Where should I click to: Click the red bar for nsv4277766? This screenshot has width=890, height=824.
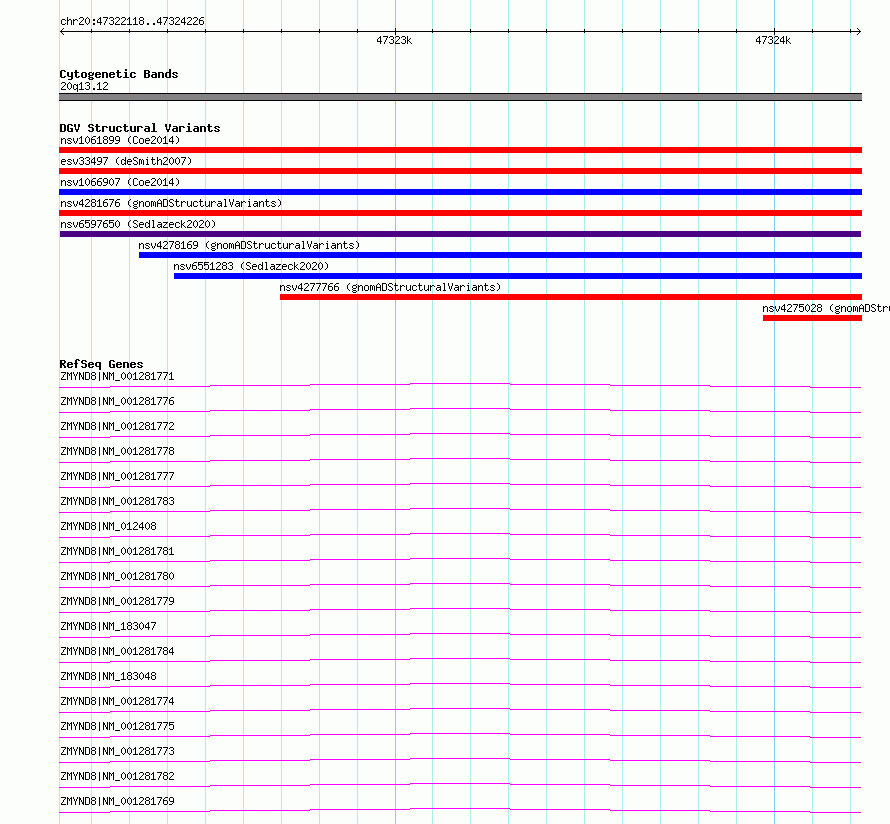(571, 297)
